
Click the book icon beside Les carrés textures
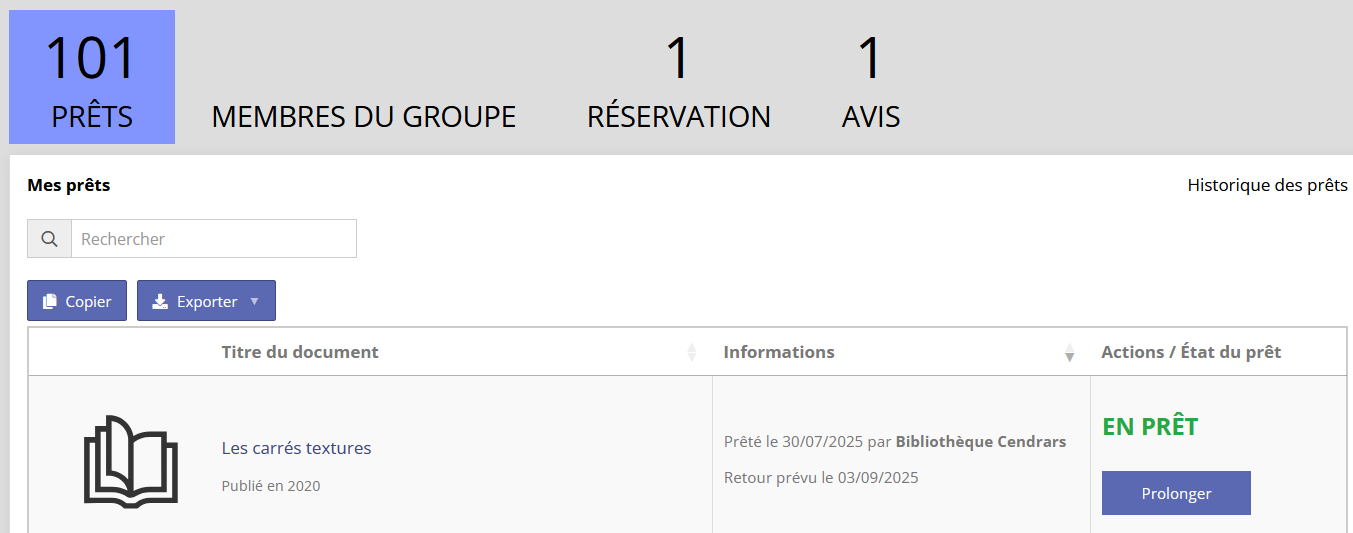131,461
